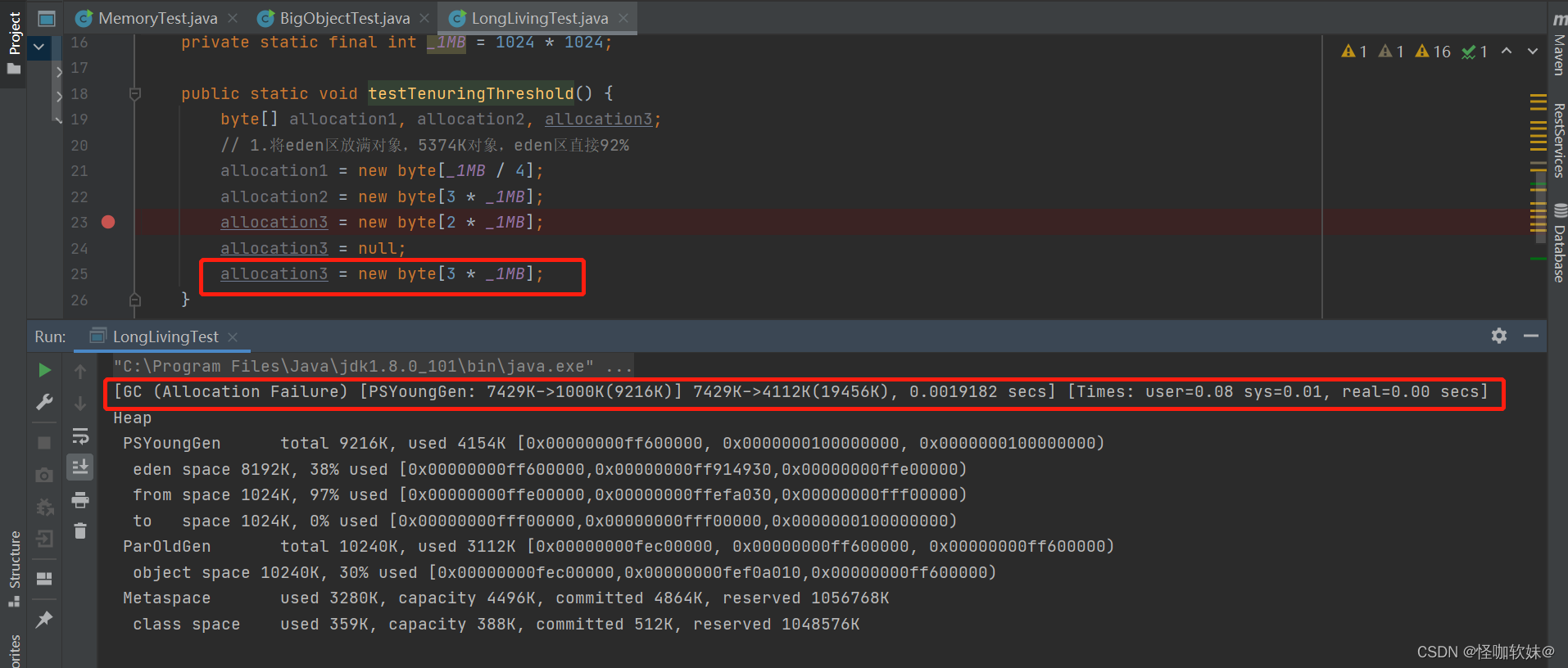Screen dimensions: 1568x668
Task: Toggle soft-wrap in console output
Action: coord(80,435)
